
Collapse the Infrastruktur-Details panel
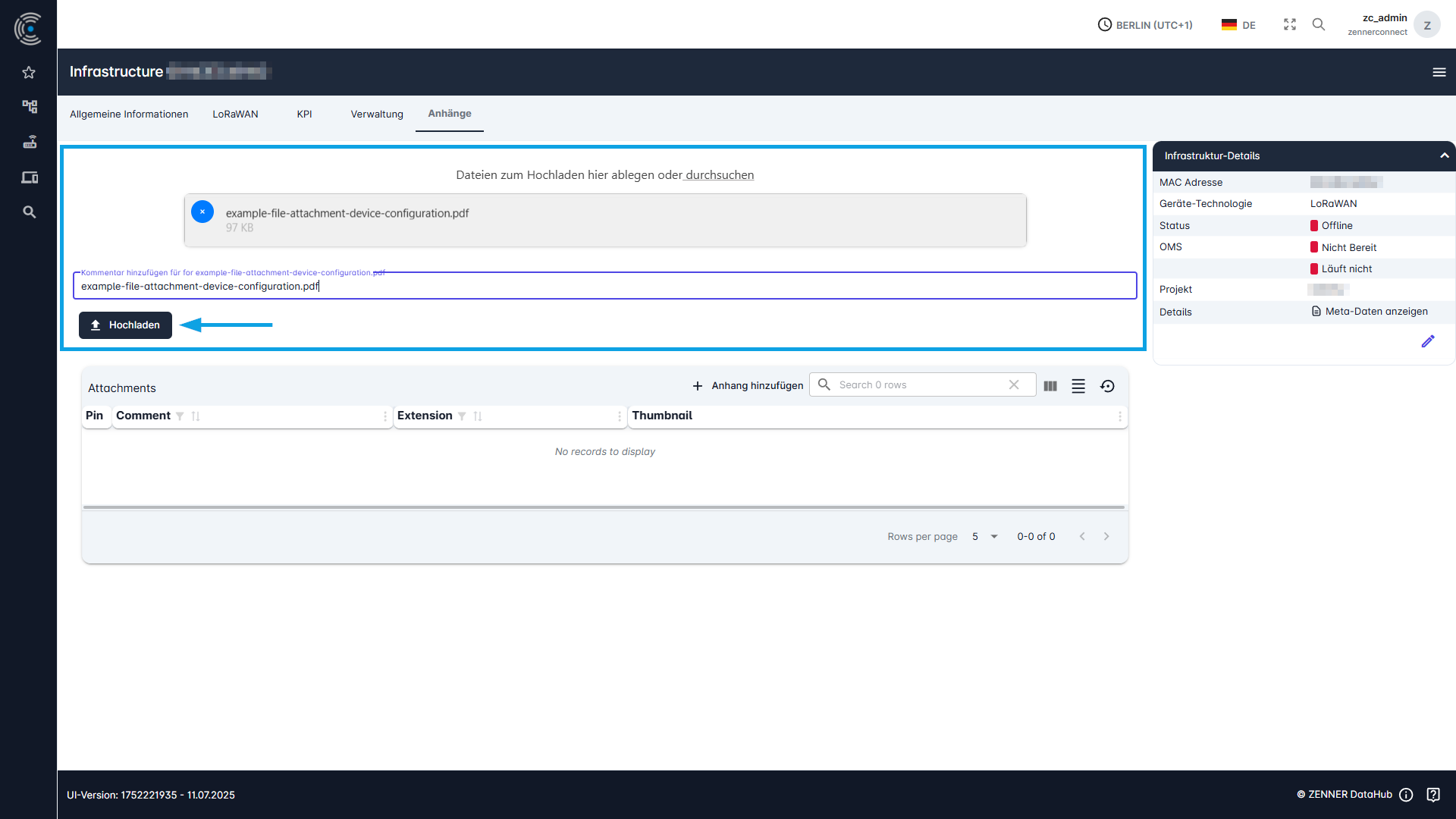click(x=1444, y=155)
